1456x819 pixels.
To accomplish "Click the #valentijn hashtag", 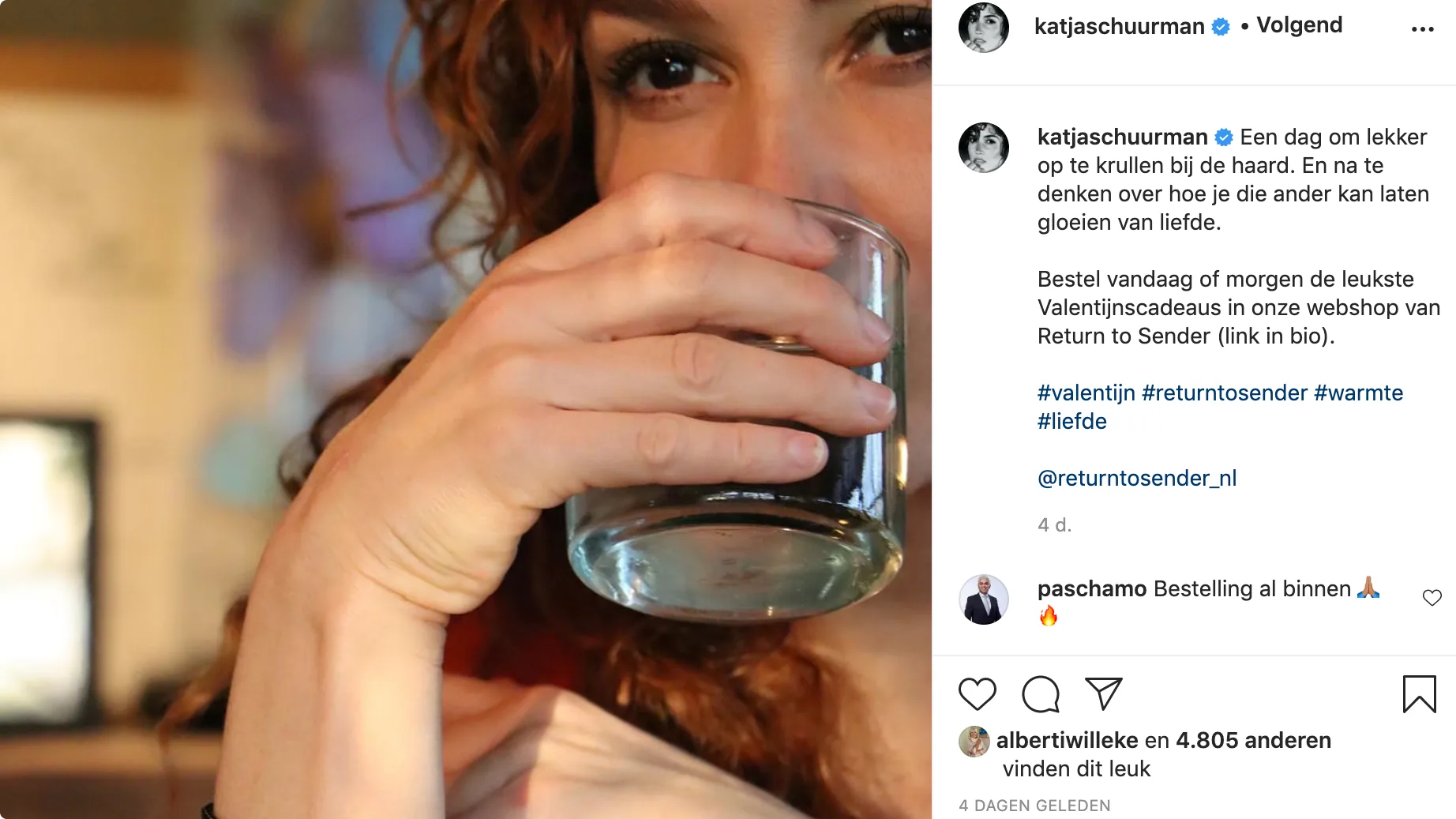I will (1086, 393).
